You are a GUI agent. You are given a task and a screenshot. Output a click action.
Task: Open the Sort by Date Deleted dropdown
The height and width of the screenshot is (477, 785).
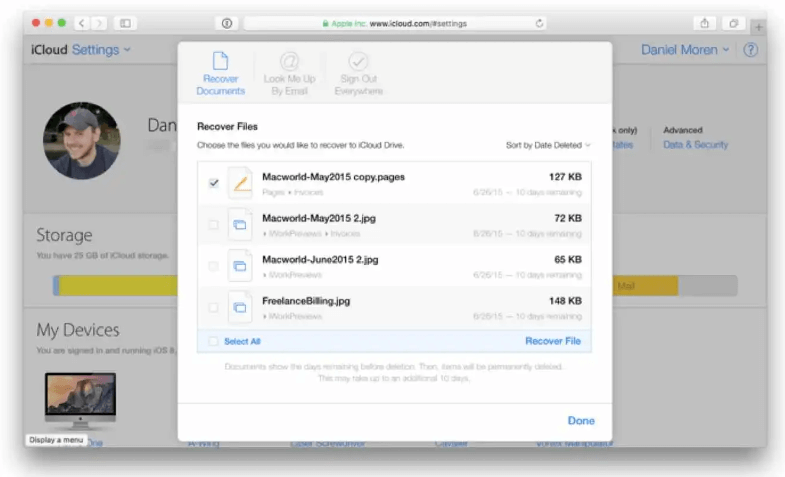(x=548, y=145)
